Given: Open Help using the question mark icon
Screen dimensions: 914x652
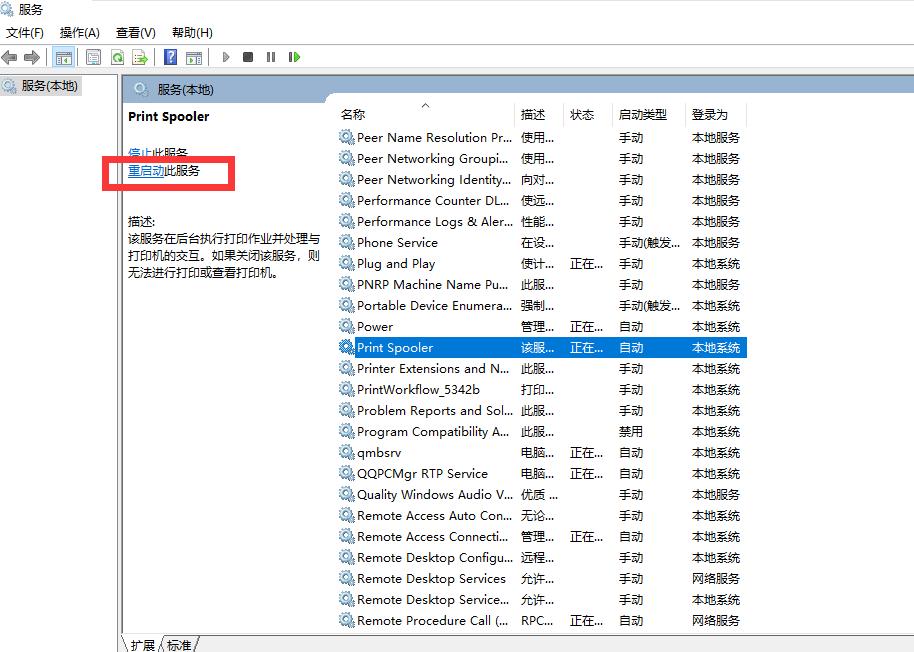Looking at the screenshot, I should point(171,57).
